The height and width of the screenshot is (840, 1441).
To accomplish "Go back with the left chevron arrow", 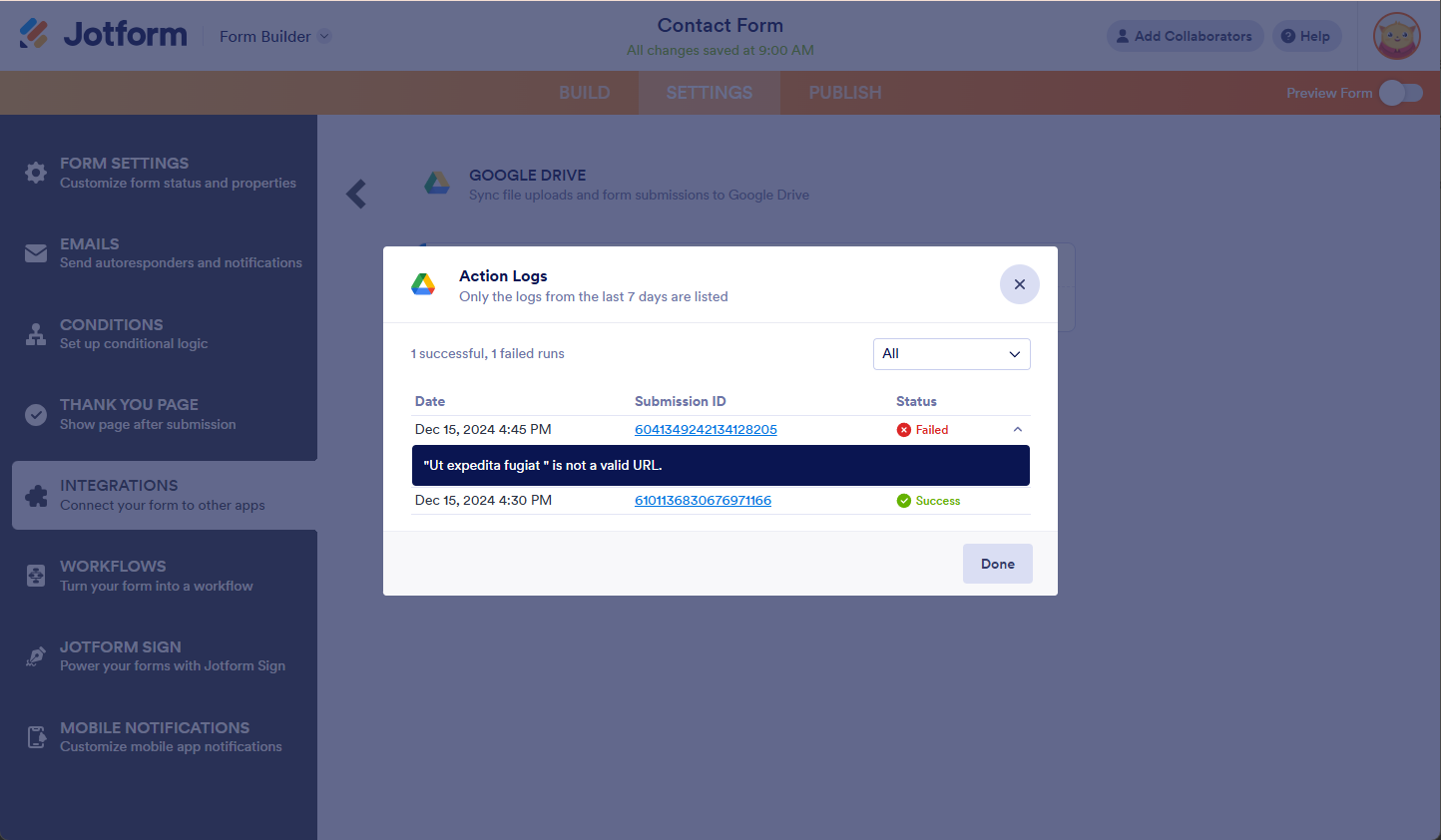I will 356,194.
